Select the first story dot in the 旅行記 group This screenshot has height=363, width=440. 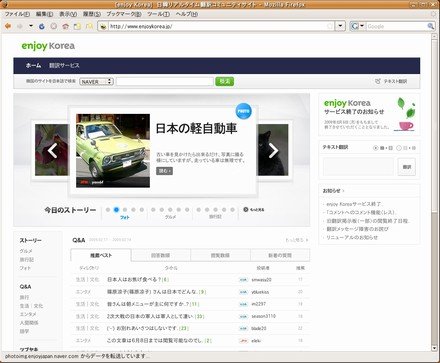click(x=198, y=210)
